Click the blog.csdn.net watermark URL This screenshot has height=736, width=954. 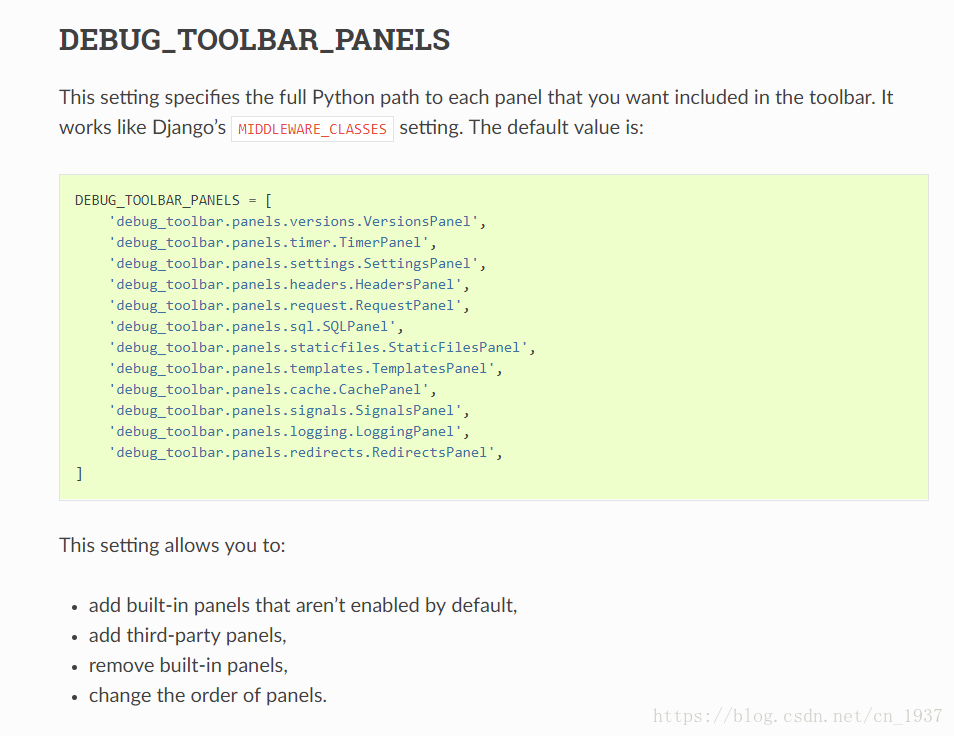coord(797,716)
